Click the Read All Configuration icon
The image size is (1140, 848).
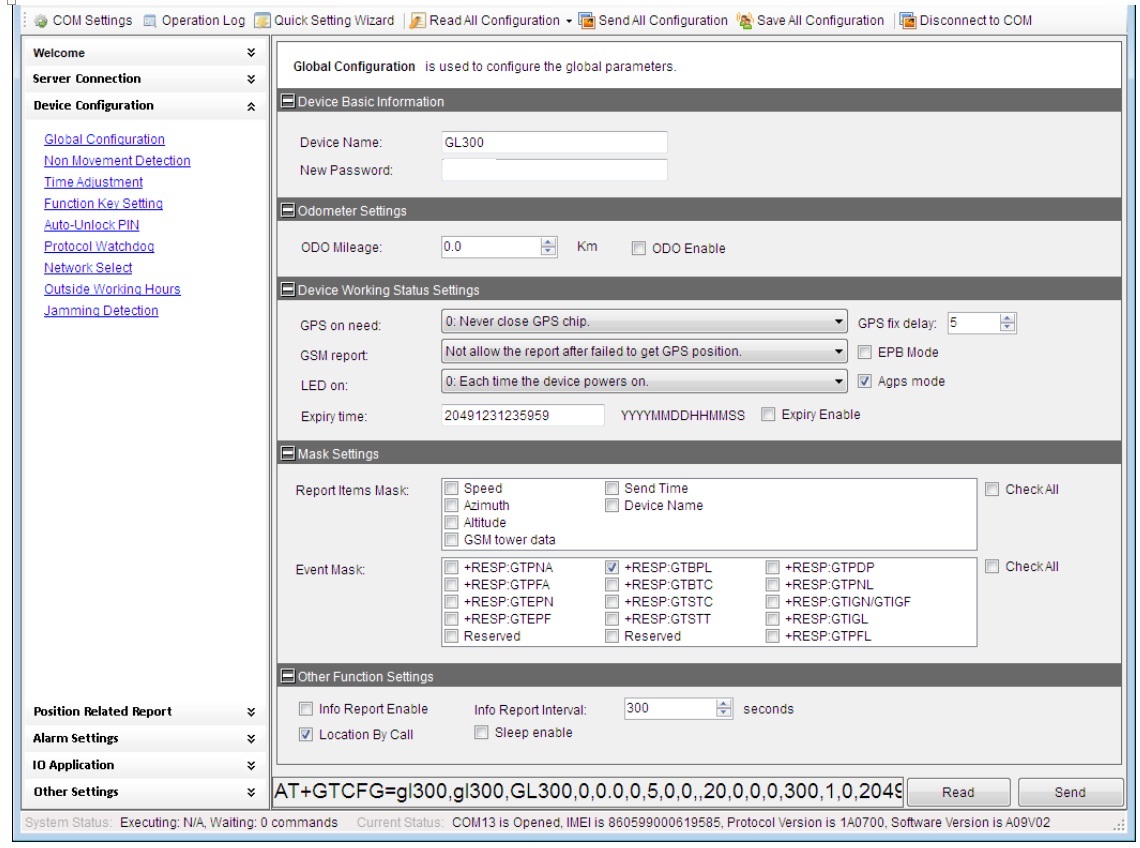tap(418, 20)
